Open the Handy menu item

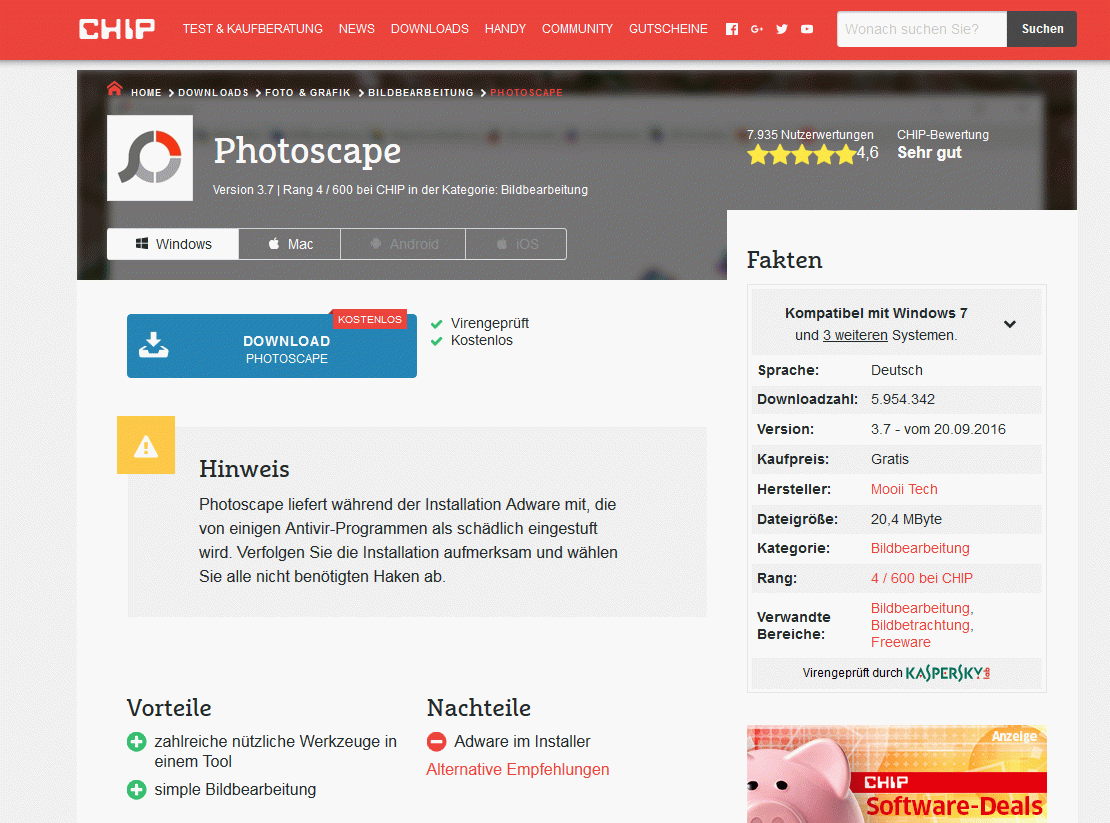[x=505, y=29]
